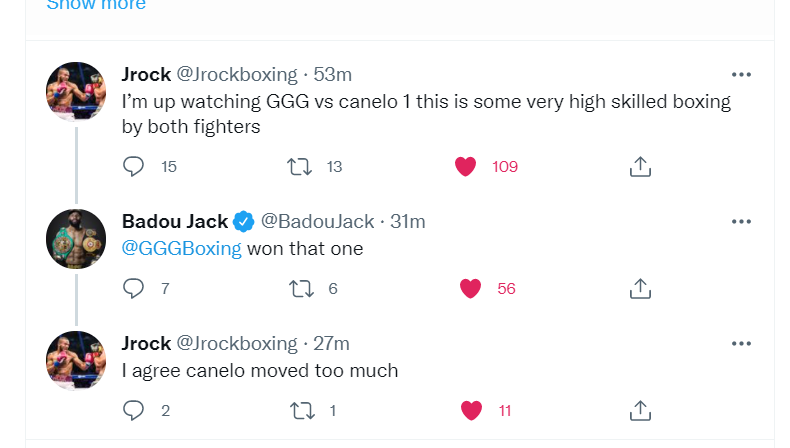Retweet Badou Jack's reply
Screen dimensions: 790x448
pos(299,288)
